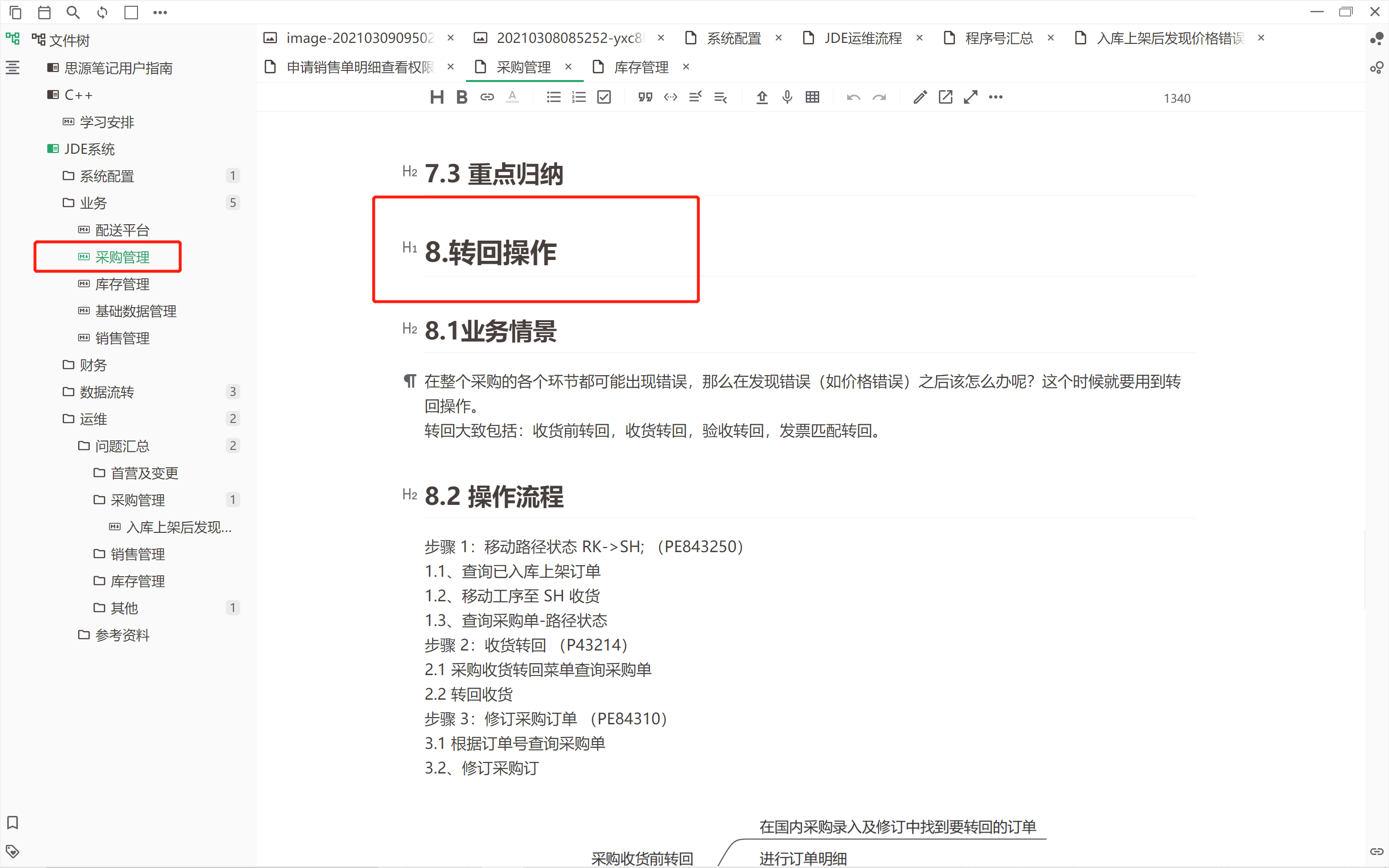Insert a table using toolbar icon
Viewport: 1389px width, 868px height.
(812, 97)
